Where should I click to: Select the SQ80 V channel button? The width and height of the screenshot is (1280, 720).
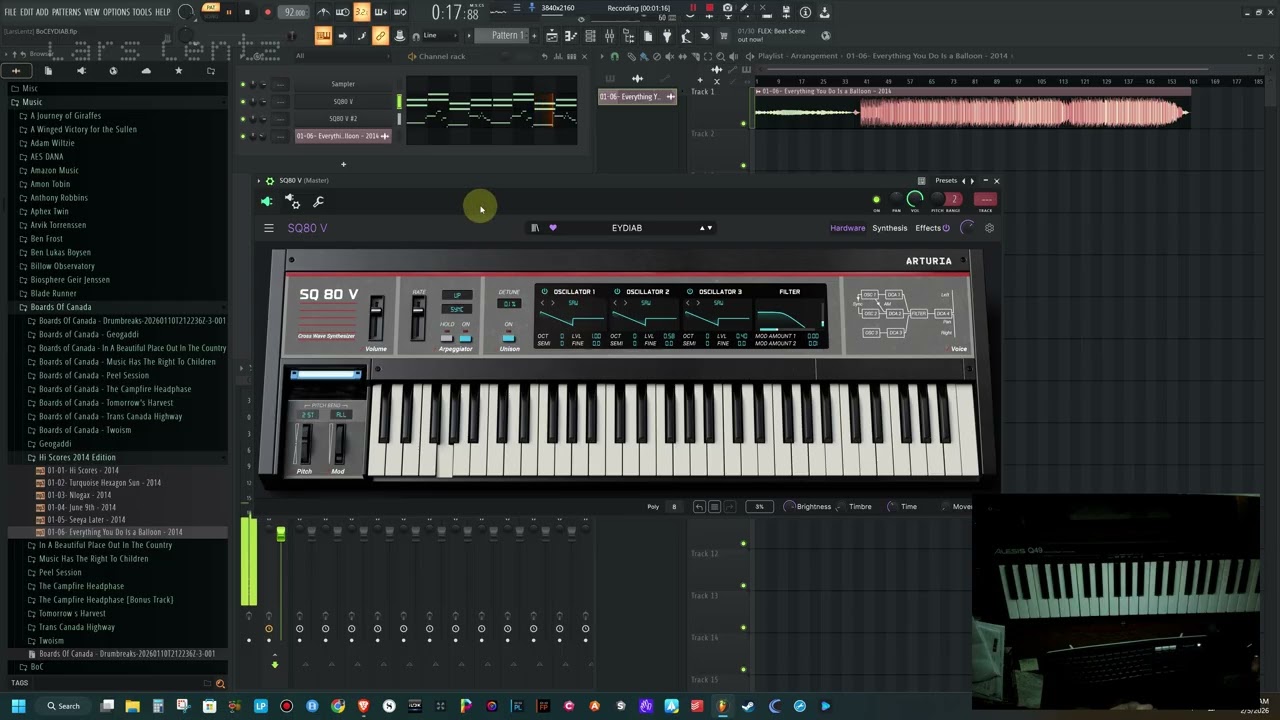pyautogui.click(x=343, y=101)
